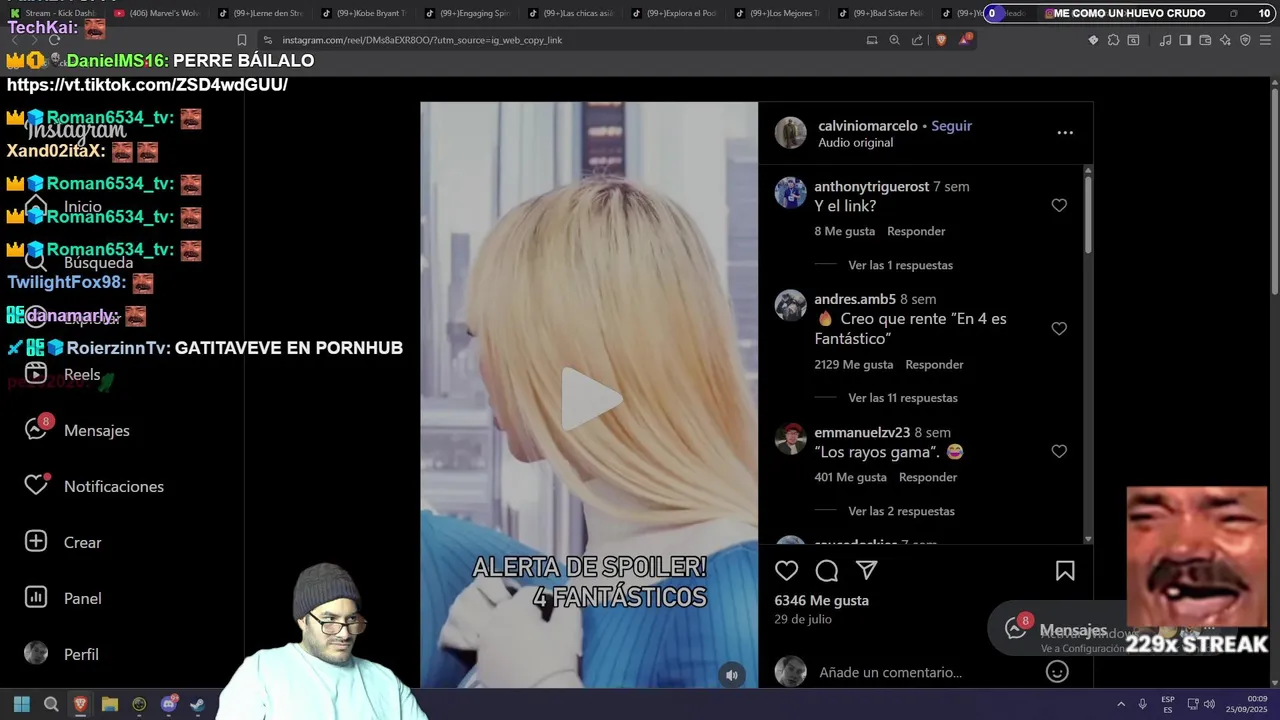
Task: Click the Notificaciones heart icon in the sidebar
Action: (36, 485)
